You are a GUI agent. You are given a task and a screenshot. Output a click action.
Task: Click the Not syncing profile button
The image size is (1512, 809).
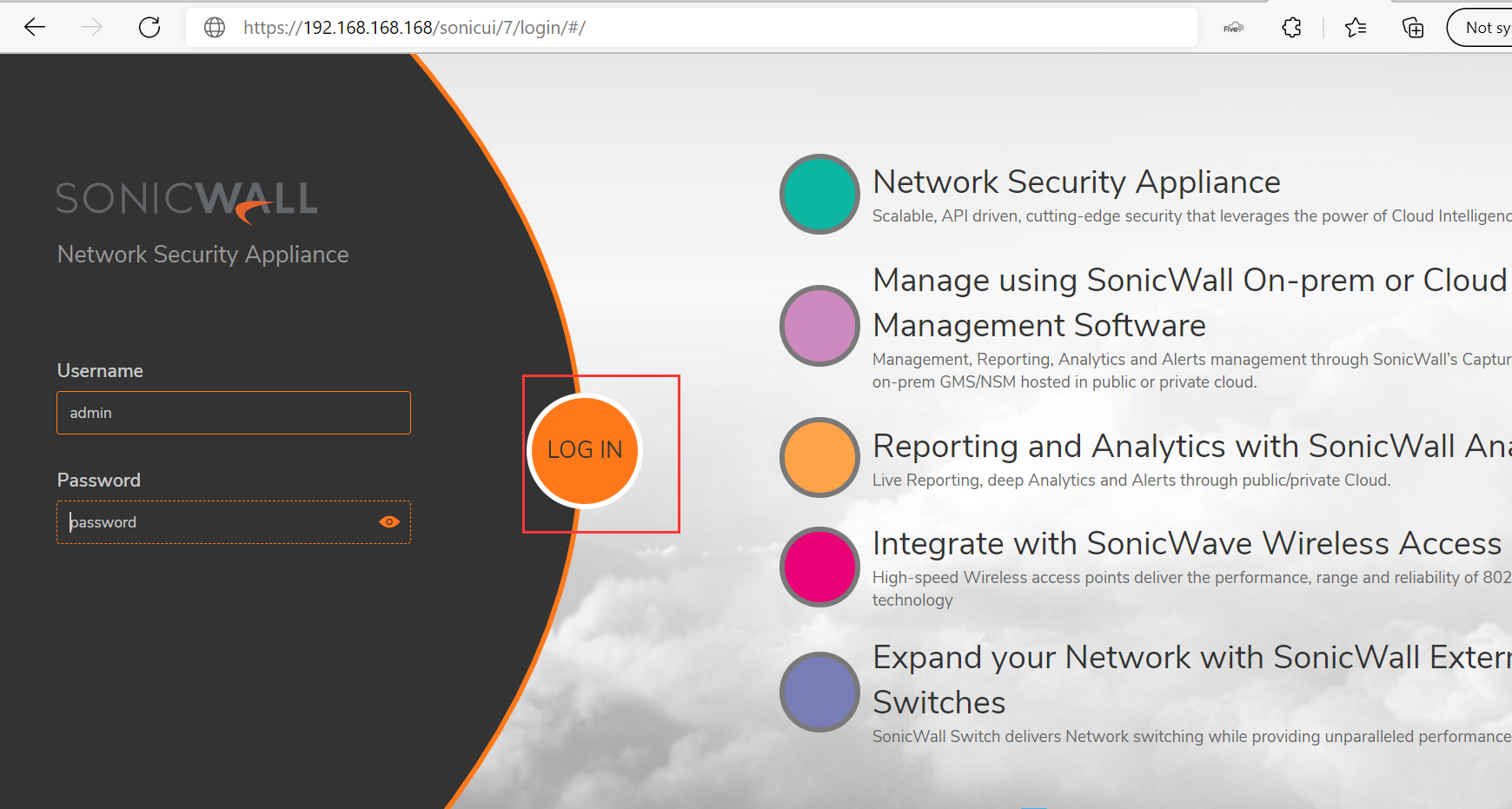[1480, 28]
